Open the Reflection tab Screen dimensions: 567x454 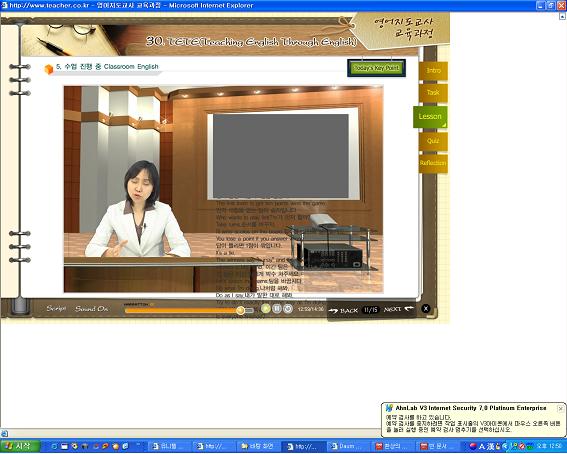433,163
